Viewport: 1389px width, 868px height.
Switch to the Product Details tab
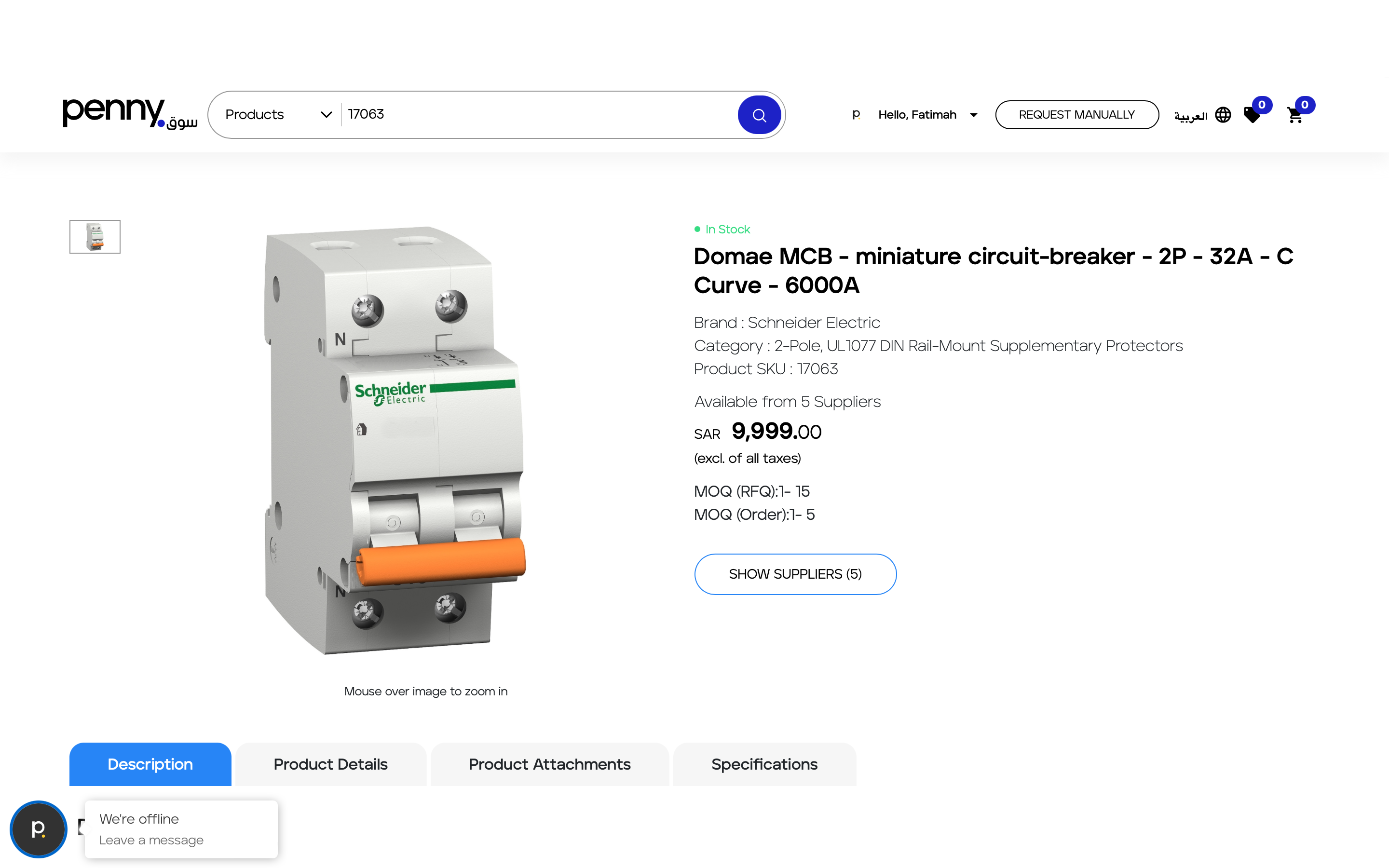[x=330, y=764]
